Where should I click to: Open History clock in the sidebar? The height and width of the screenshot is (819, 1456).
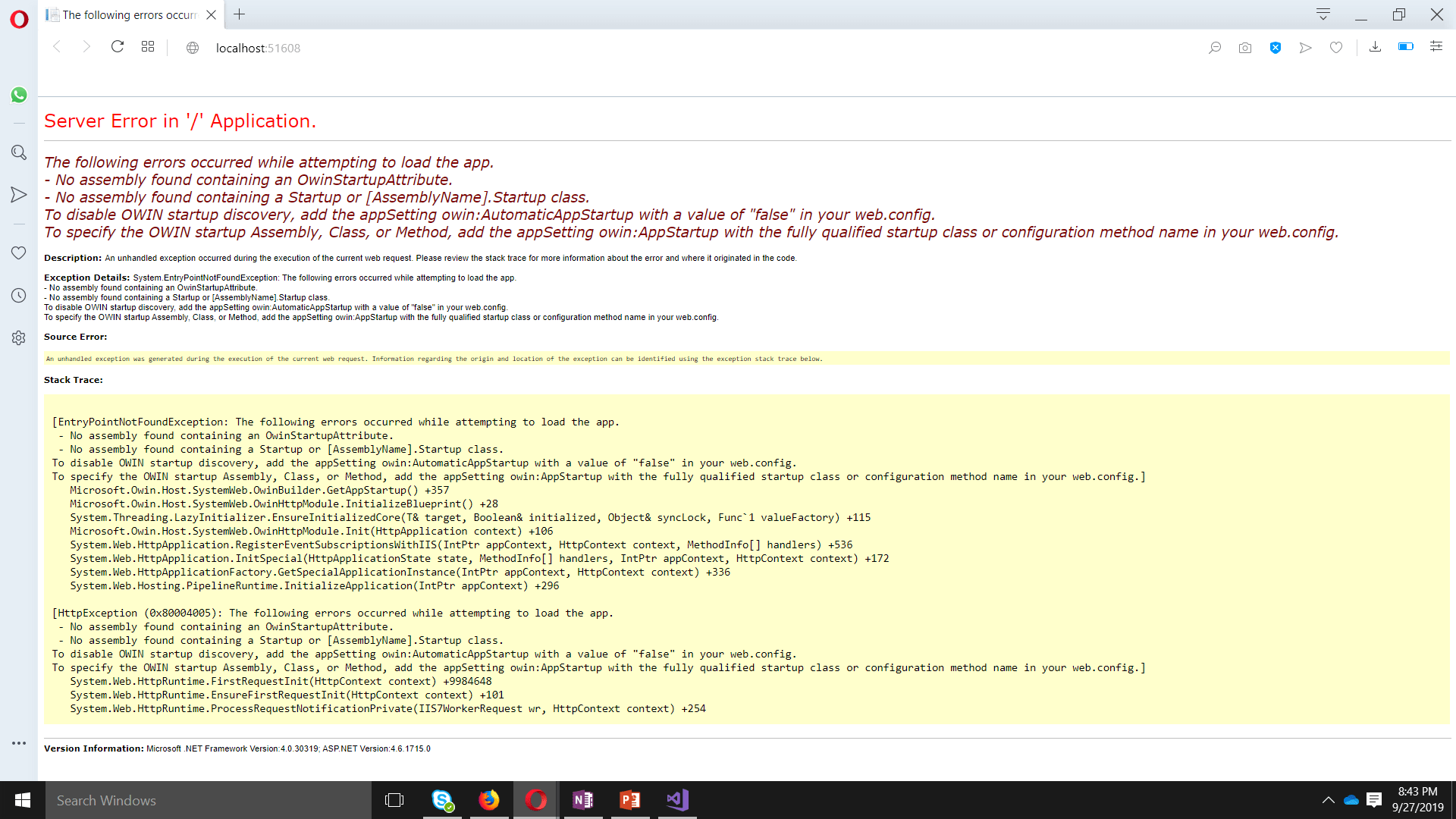[19, 295]
